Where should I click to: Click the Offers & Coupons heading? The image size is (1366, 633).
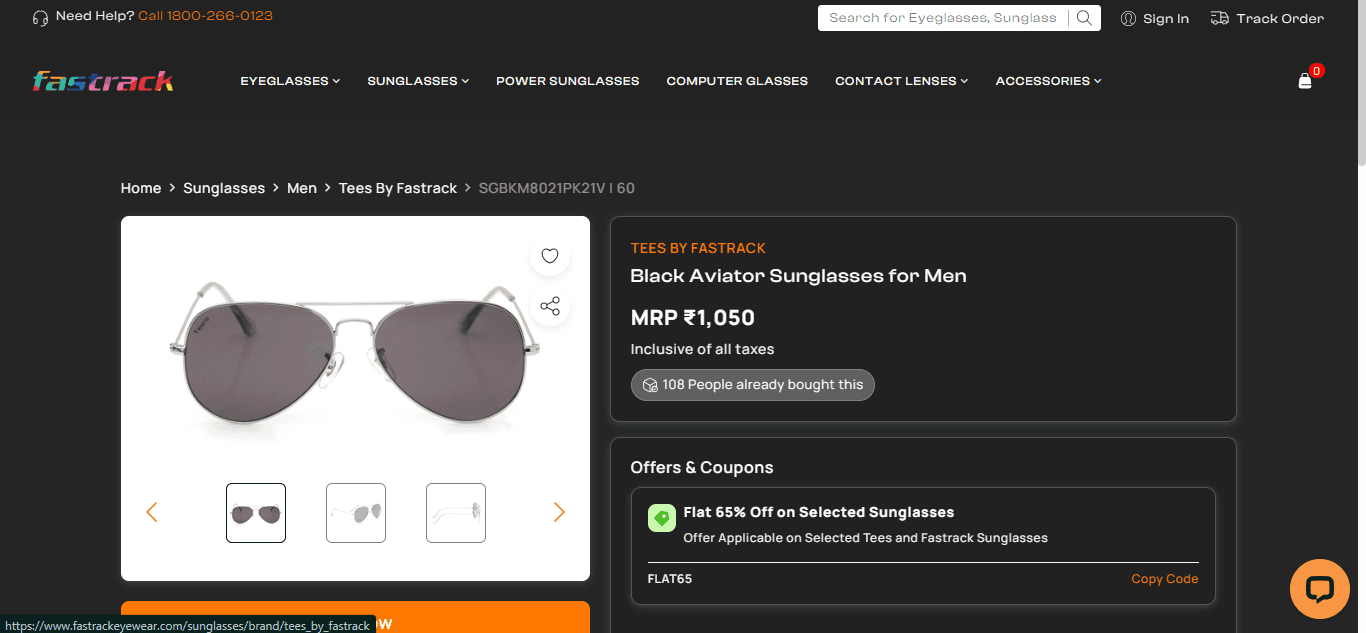coord(702,468)
